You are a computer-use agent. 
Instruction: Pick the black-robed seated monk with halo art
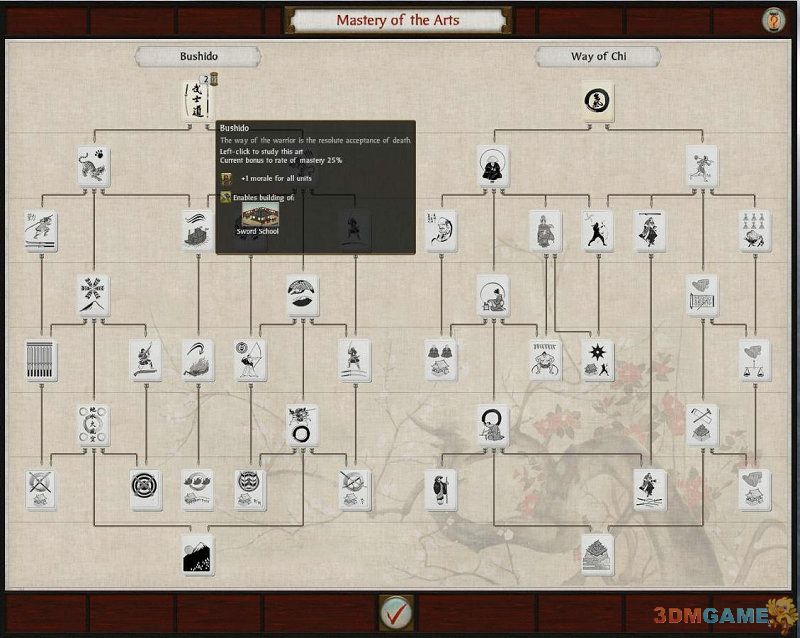(x=493, y=166)
